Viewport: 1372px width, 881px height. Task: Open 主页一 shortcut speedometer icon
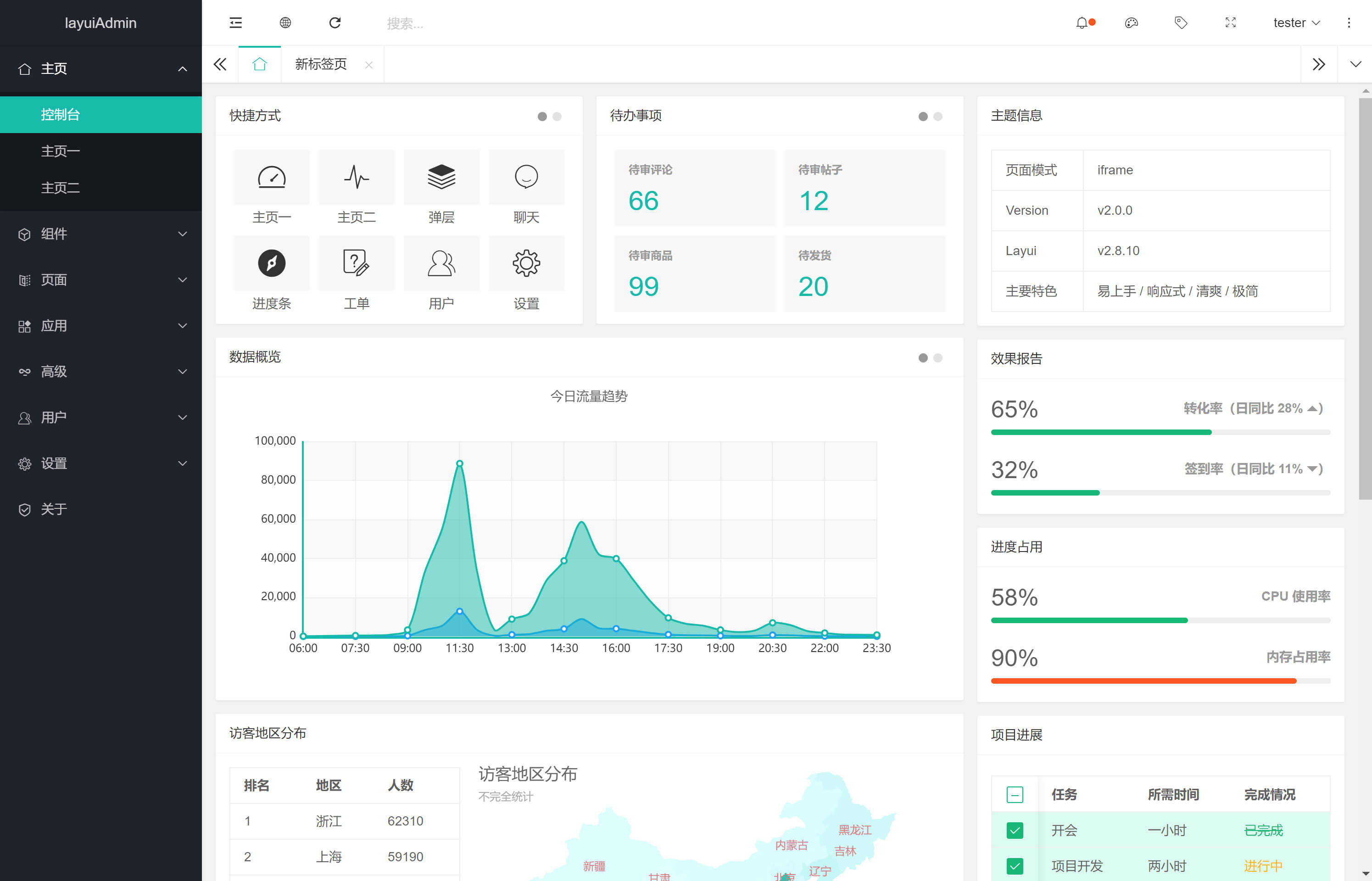272,177
